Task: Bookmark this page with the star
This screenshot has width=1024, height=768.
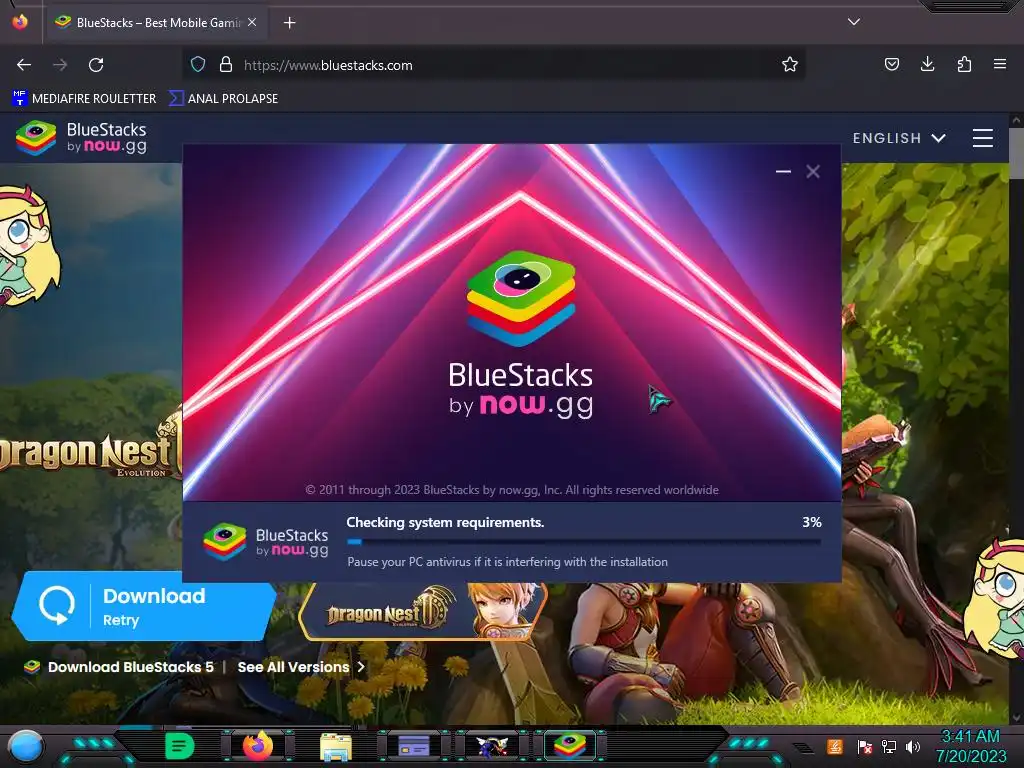Action: [x=790, y=65]
